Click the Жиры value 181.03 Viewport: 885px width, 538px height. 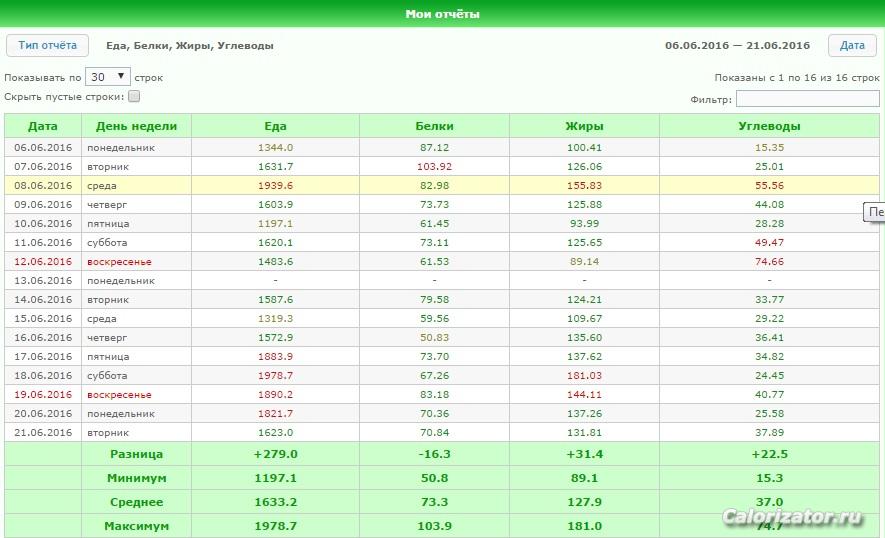(584, 375)
